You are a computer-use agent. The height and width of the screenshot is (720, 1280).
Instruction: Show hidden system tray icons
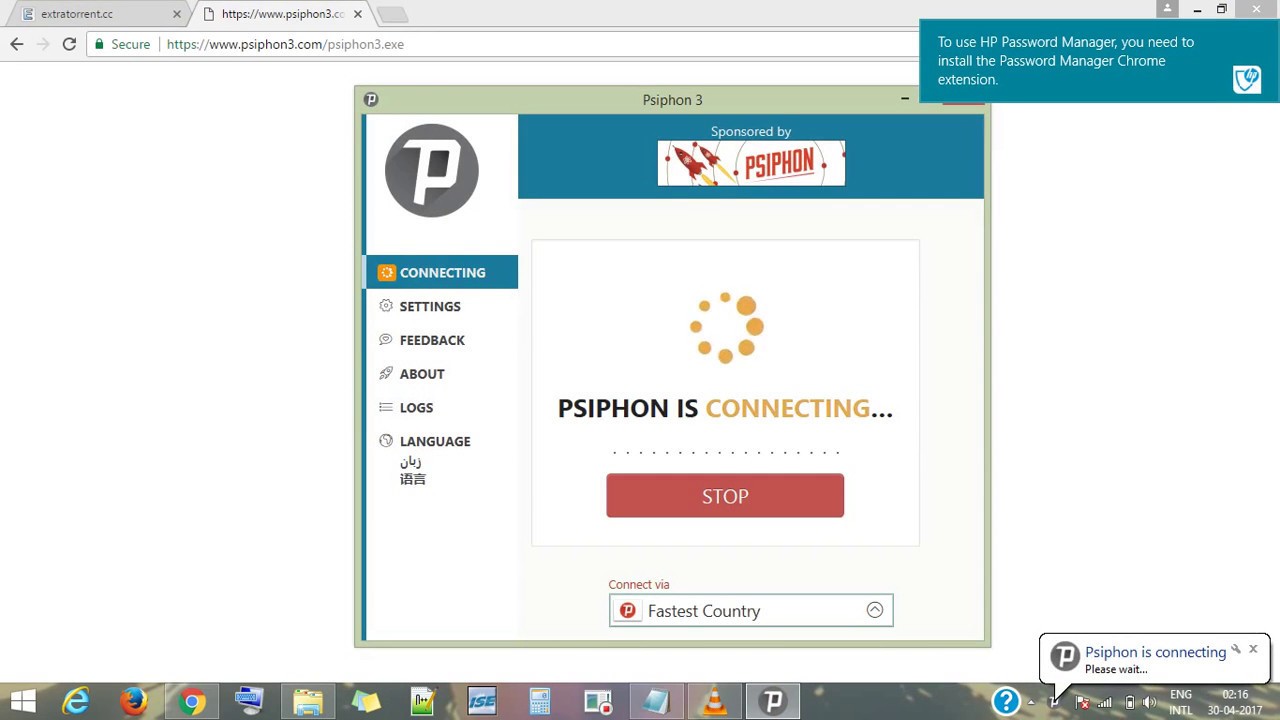[1031, 702]
